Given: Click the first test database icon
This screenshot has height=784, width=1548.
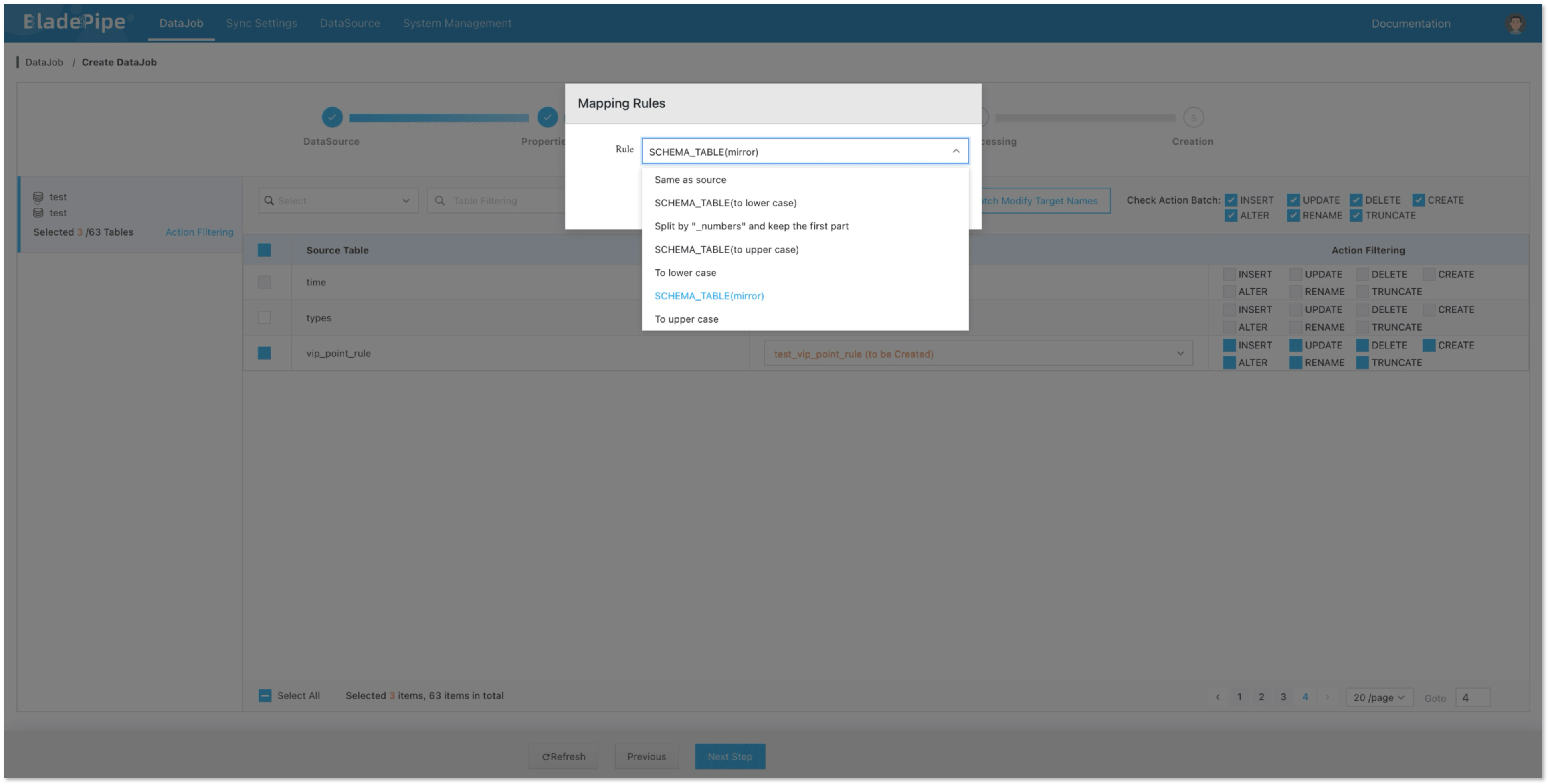Looking at the screenshot, I should coord(38,197).
